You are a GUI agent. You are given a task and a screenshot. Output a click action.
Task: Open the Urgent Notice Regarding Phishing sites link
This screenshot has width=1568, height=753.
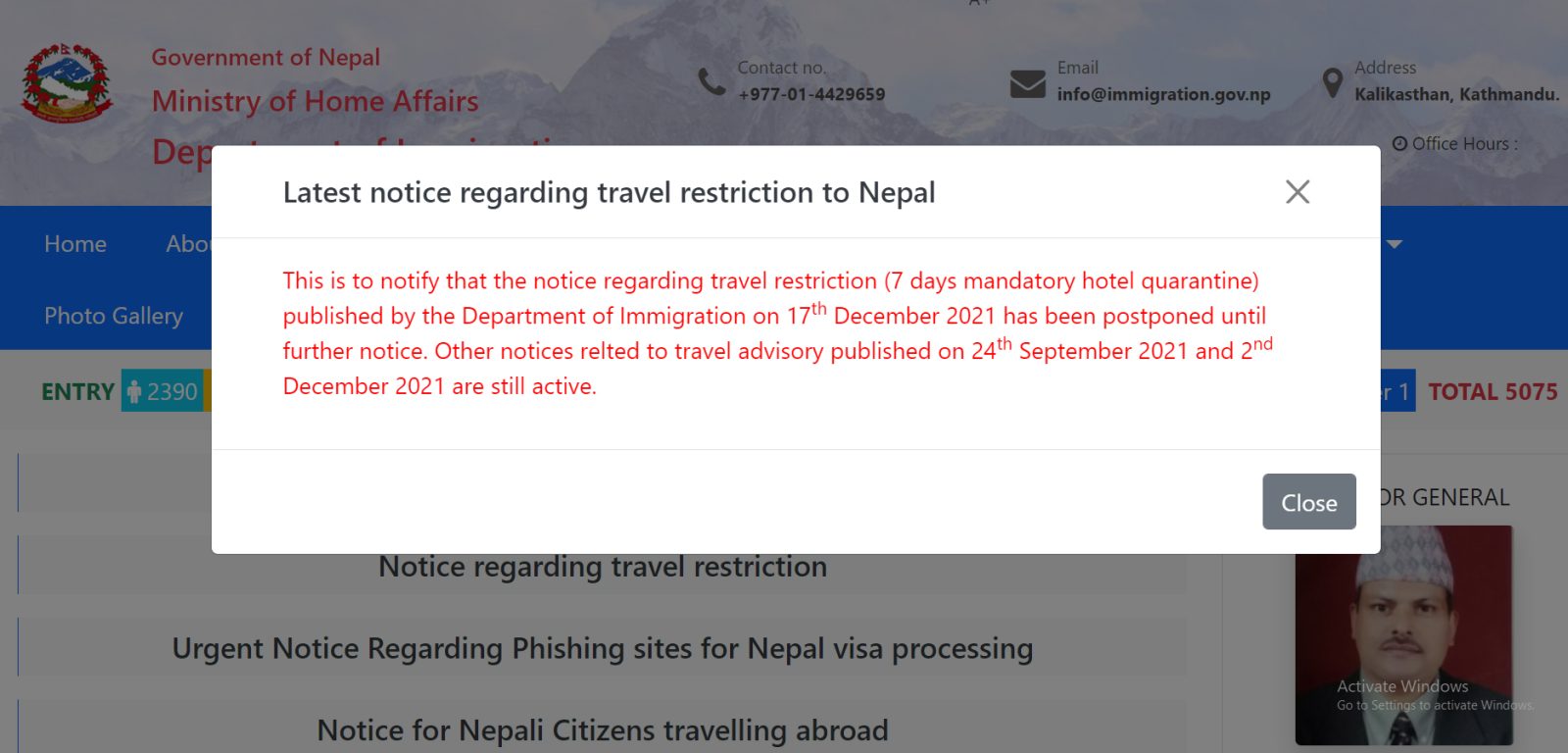click(603, 649)
